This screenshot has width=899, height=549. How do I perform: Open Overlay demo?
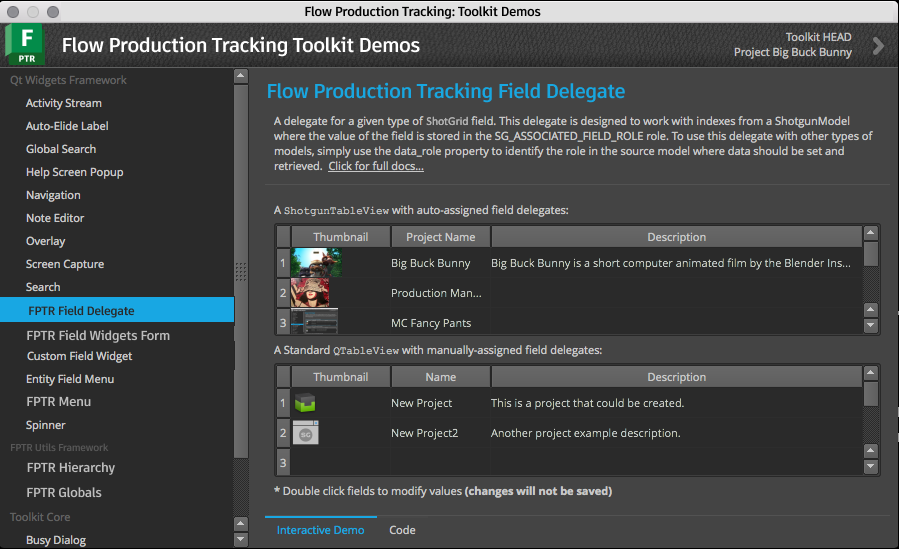tap(45, 241)
